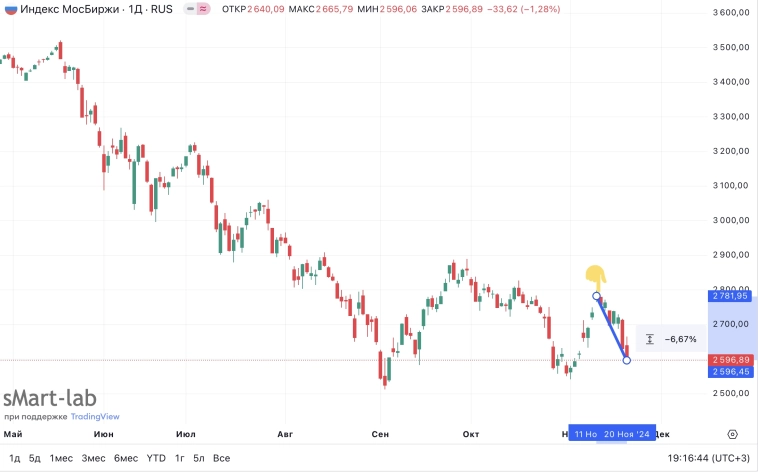Image resolution: width=758 pixels, height=474 pixels.
Task: Display the Все full range
Action: pos(222,458)
